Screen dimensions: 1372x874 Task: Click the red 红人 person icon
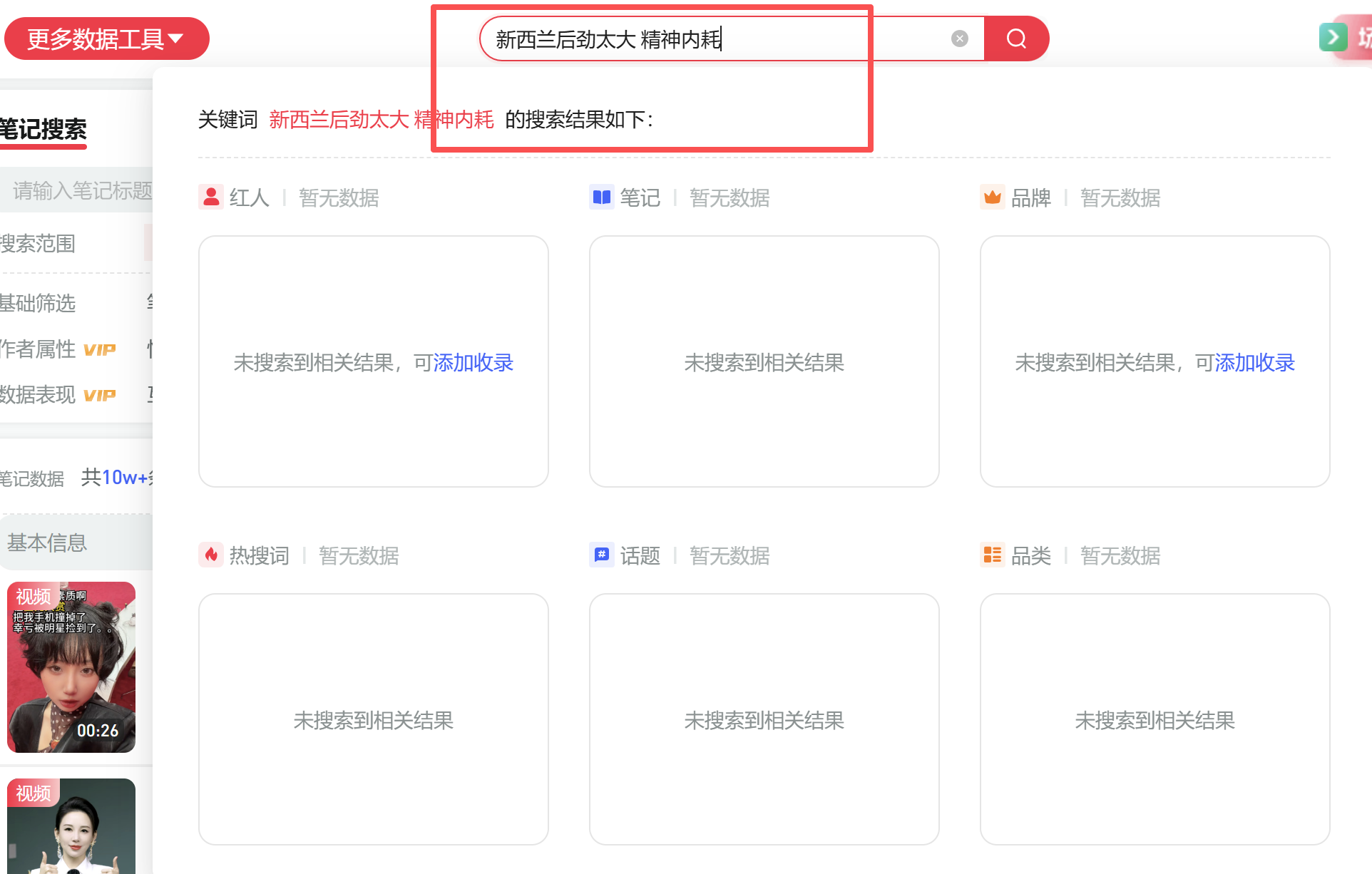point(211,197)
